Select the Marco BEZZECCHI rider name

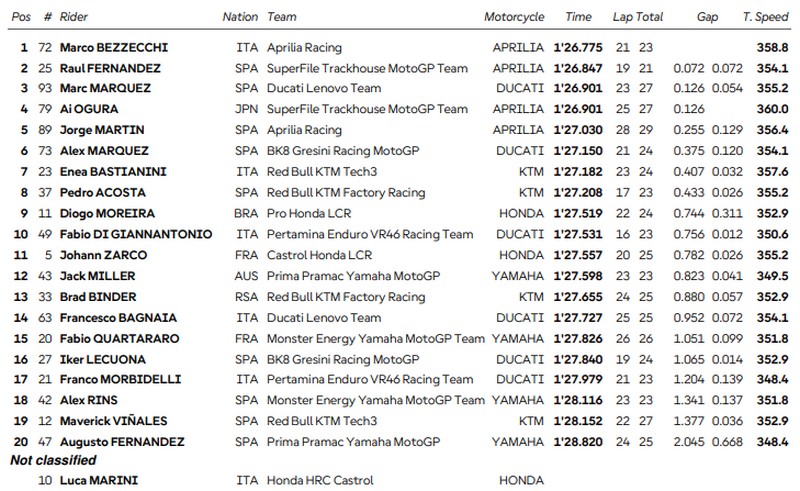(114, 47)
